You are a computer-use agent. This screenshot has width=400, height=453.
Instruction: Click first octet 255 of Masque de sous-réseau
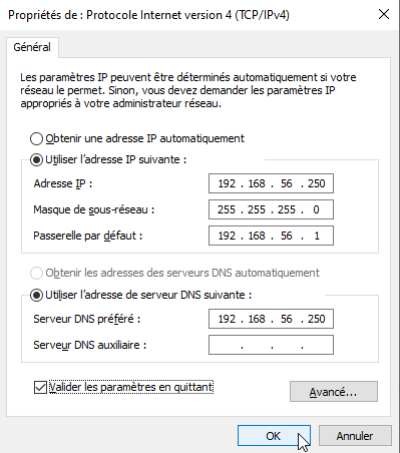pos(227,210)
